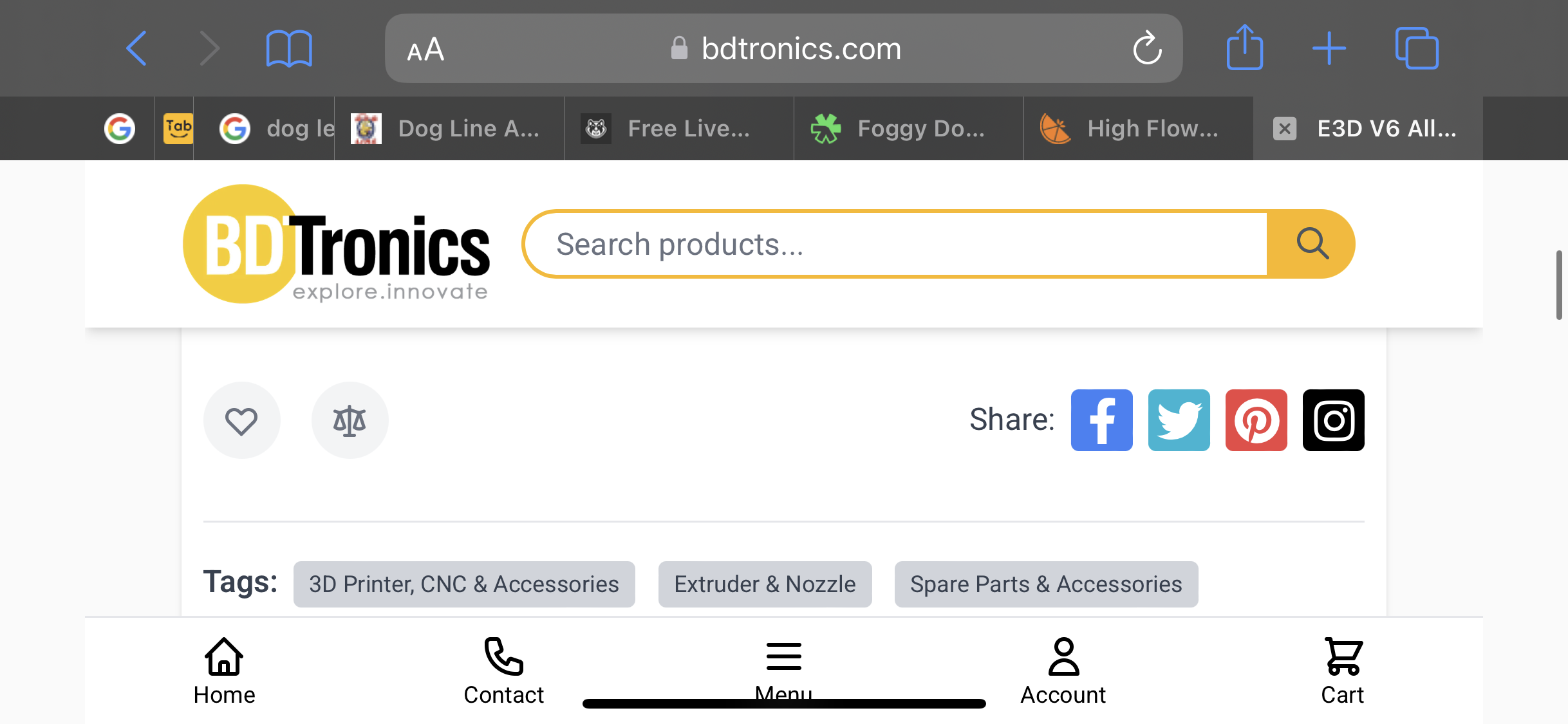Screen dimensions: 1568x724
Task: Share on Facebook
Action: tap(1101, 420)
